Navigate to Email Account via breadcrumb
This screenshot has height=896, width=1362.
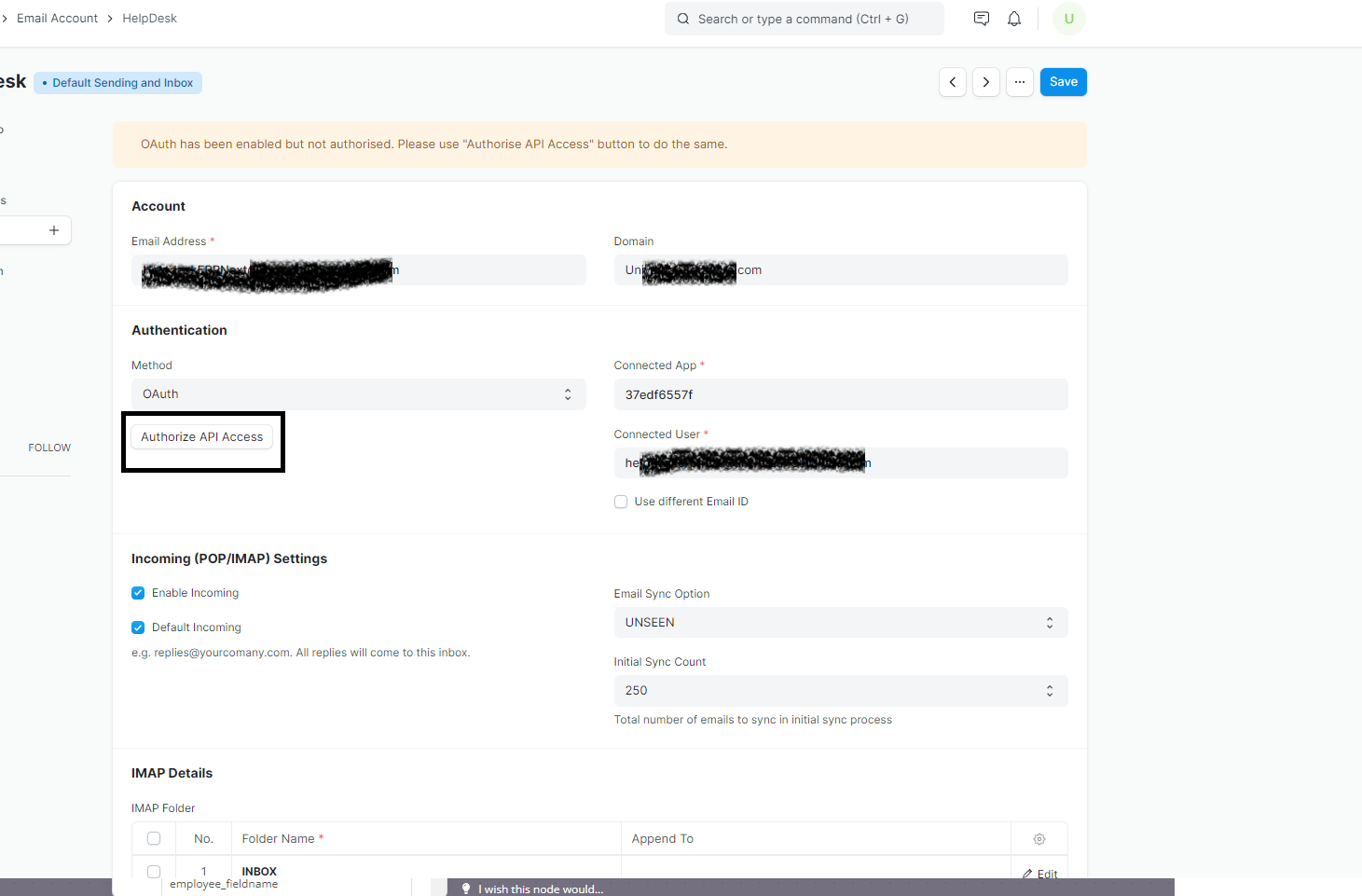57,18
